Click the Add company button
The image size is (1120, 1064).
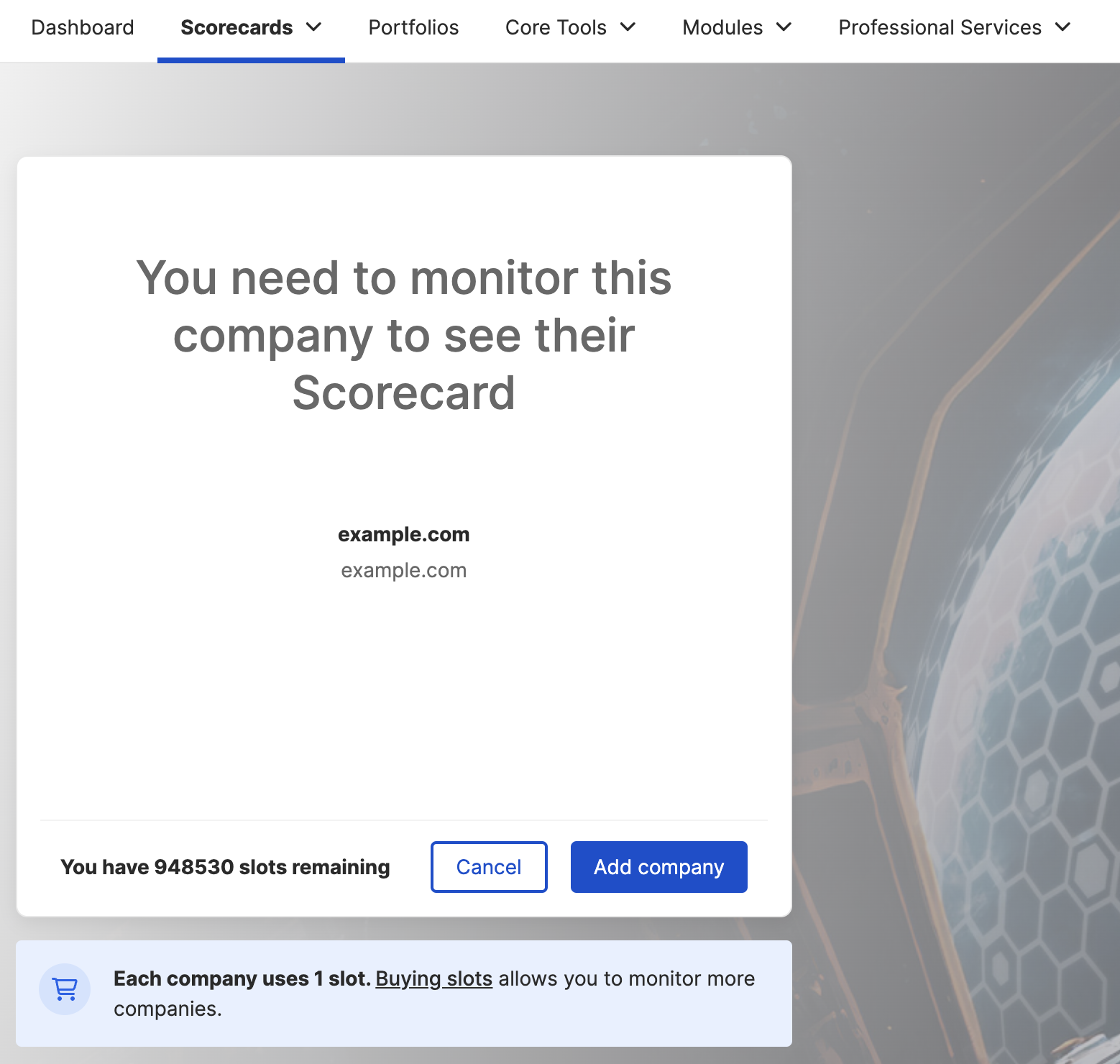pyautogui.click(x=659, y=867)
